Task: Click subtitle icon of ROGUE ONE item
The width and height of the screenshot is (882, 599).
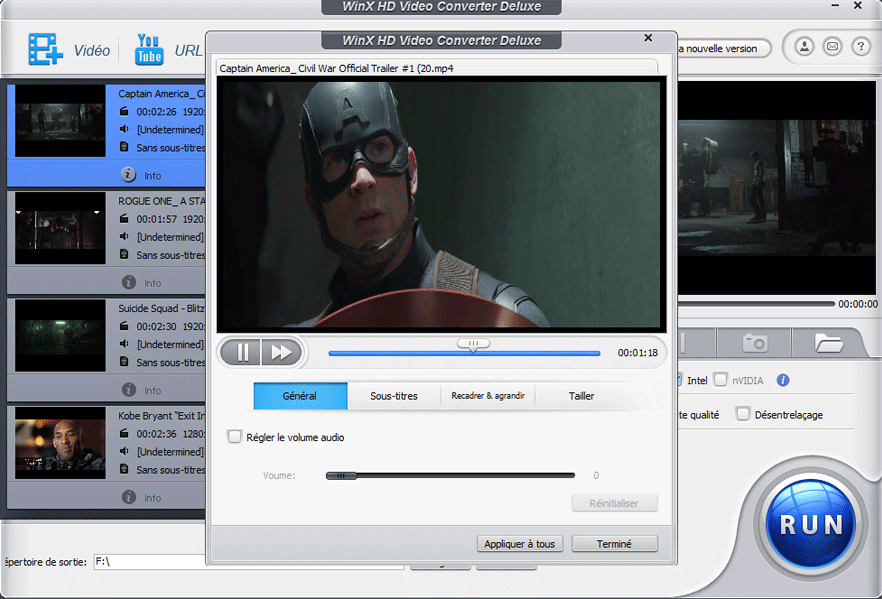Action: [x=124, y=254]
